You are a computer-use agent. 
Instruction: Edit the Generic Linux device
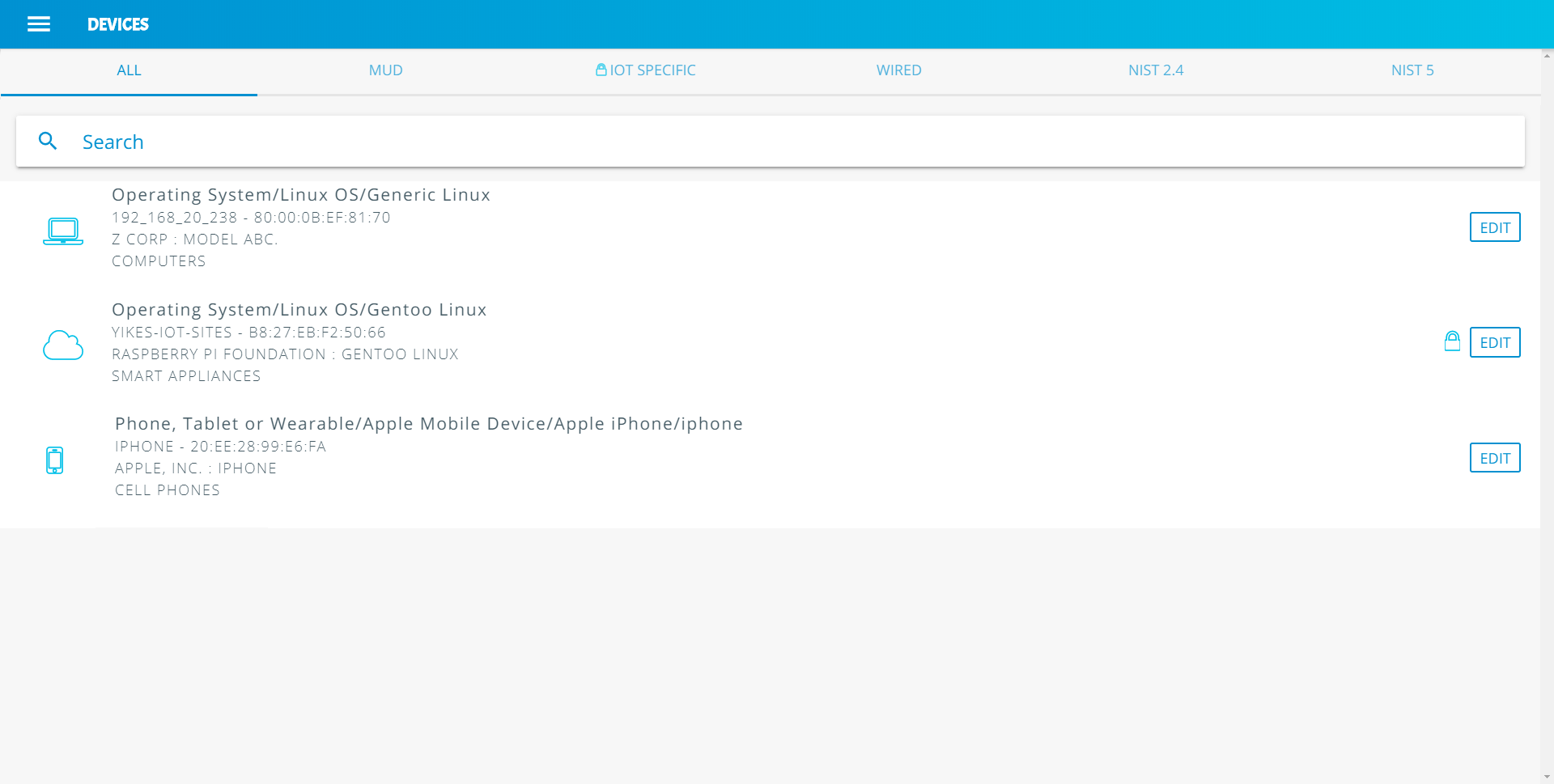(x=1495, y=227)
